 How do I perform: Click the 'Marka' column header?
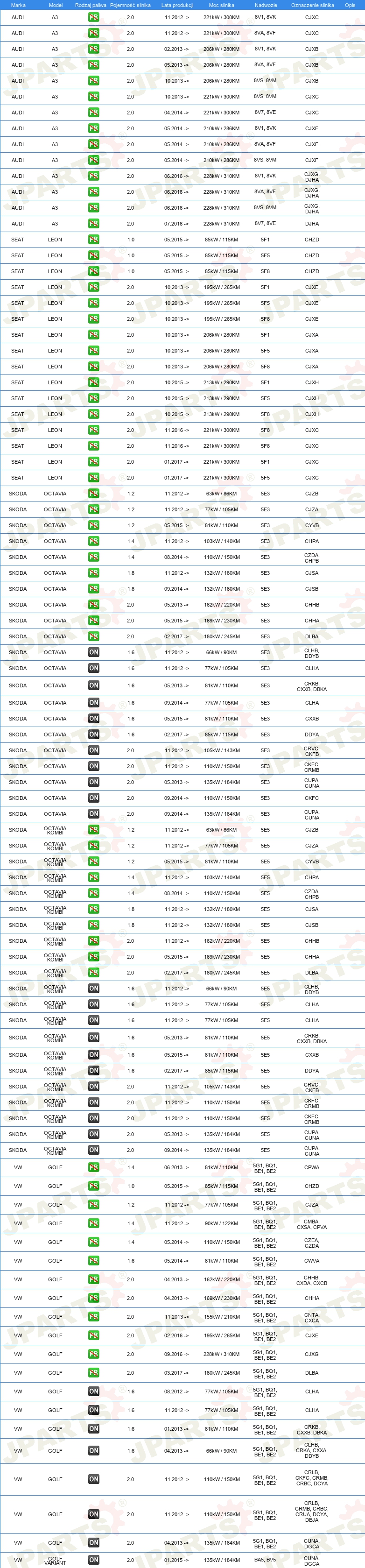click(x=18, y=5)
